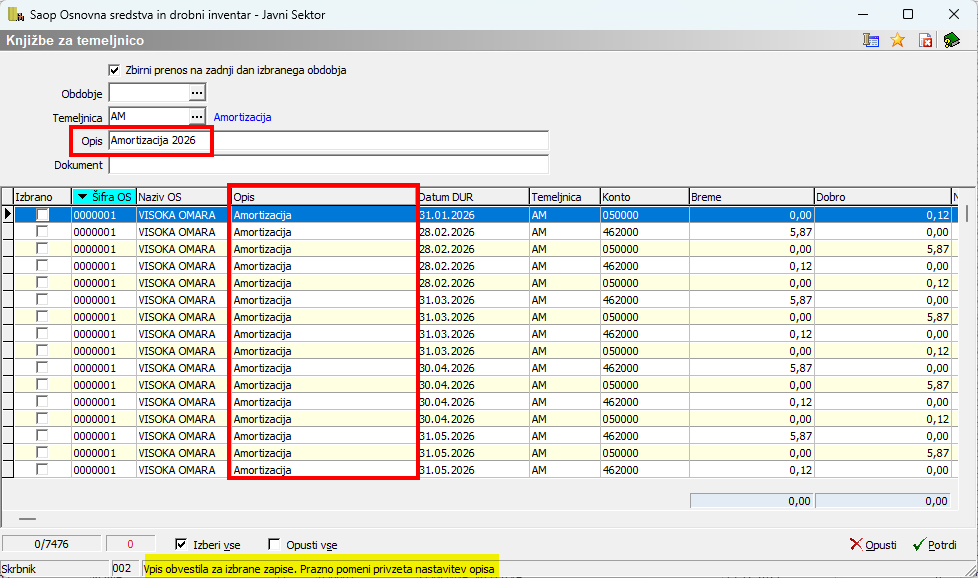Click the document with red X icon
Screen dimensions: 978x578
[x=925, y=41]
